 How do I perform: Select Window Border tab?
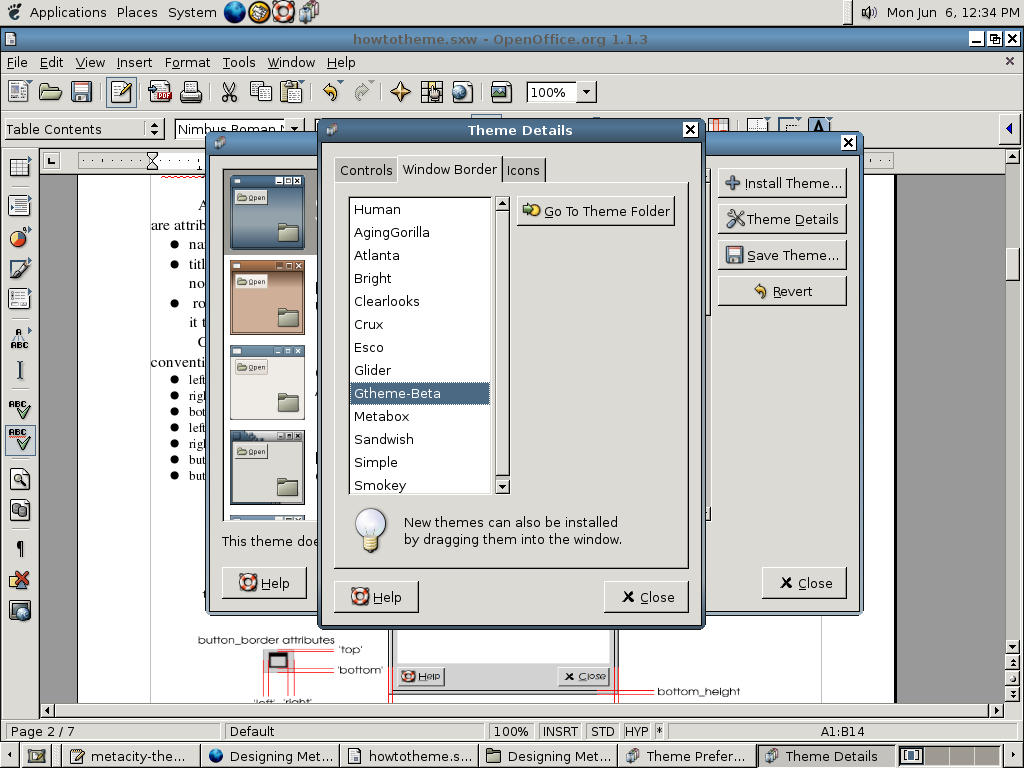point(449,169)
